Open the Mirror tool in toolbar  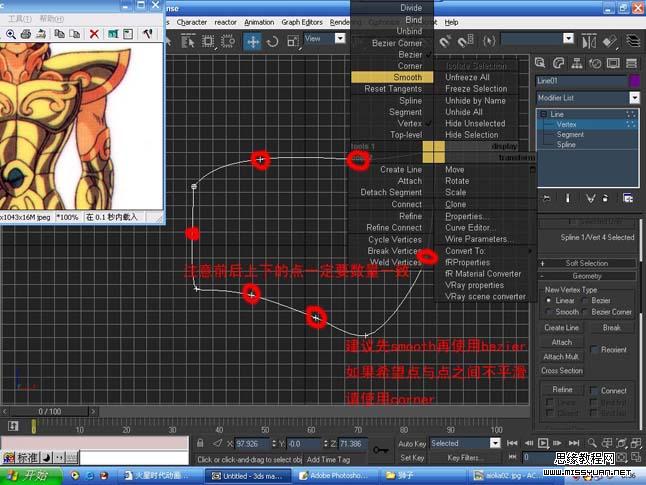point(589,41)
